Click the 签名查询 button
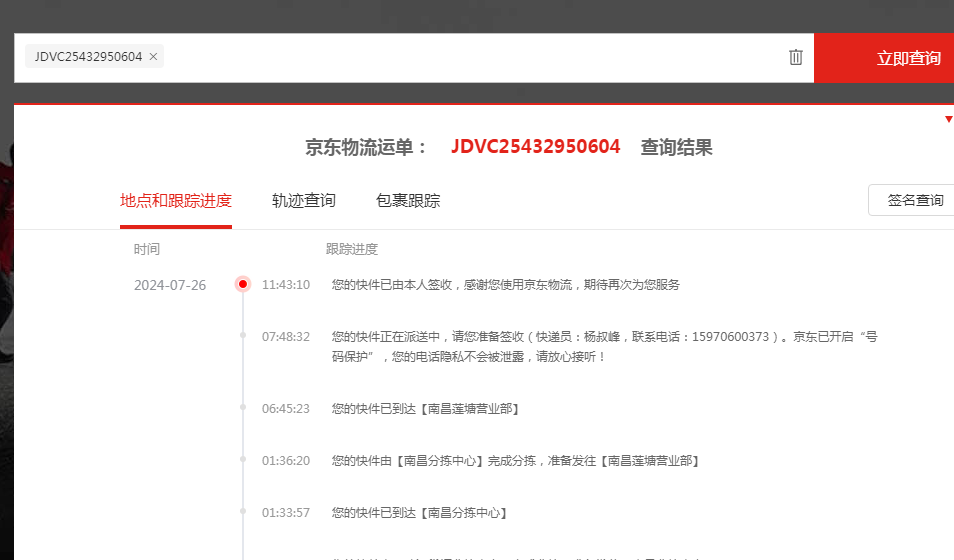 pos(911,200)
